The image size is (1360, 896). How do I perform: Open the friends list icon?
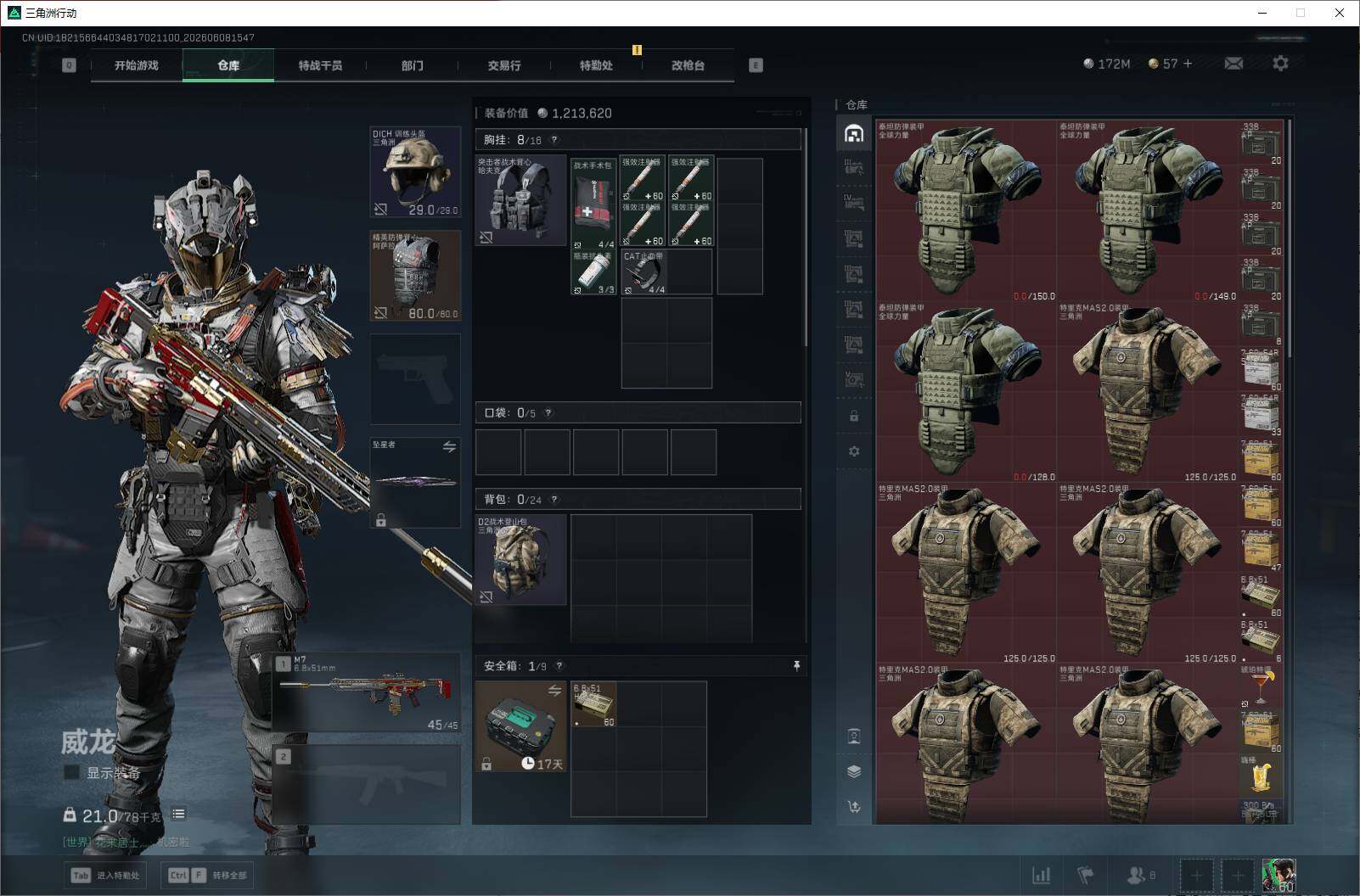[1140, 875]
